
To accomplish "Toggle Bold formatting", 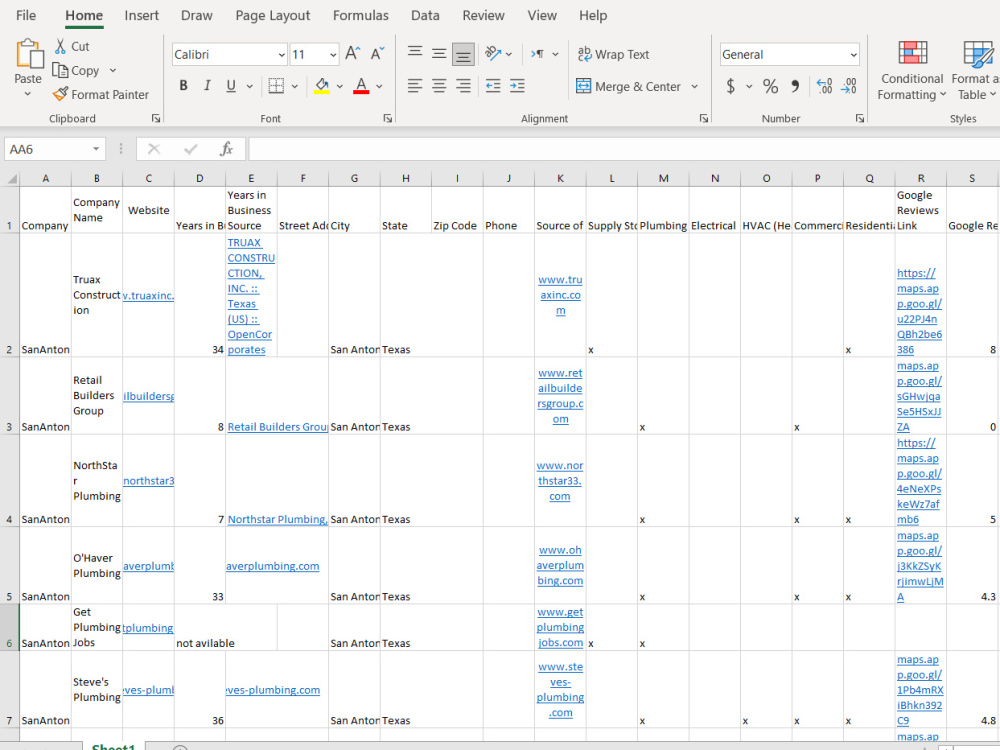I will click(x=184, y=85).
